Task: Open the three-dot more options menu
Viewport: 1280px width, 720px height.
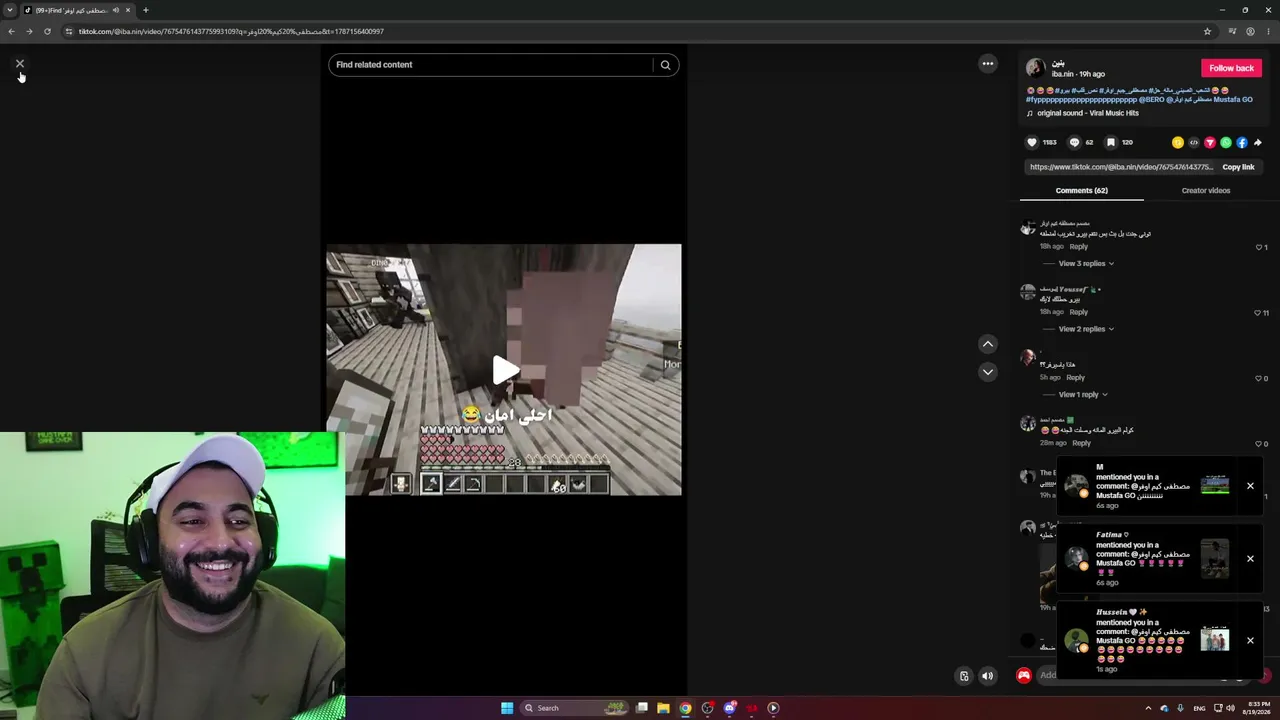Action: tap(988, 64)
